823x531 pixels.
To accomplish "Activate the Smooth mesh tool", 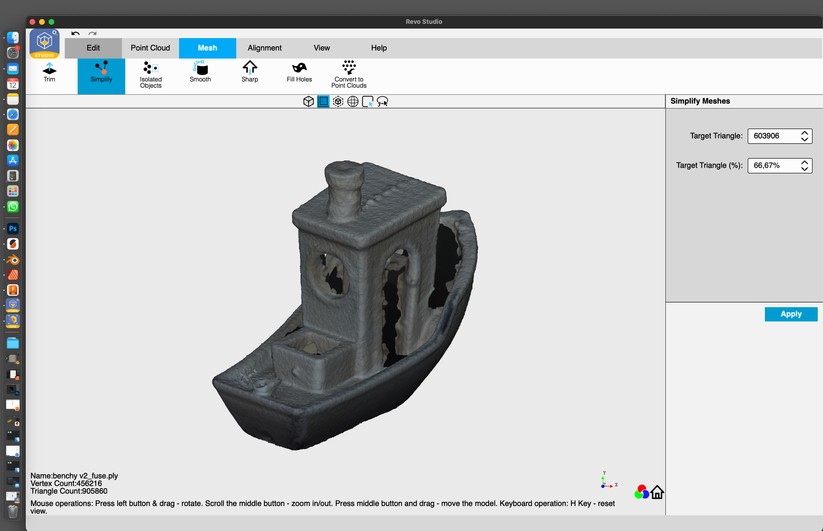I will coord(200,72).
